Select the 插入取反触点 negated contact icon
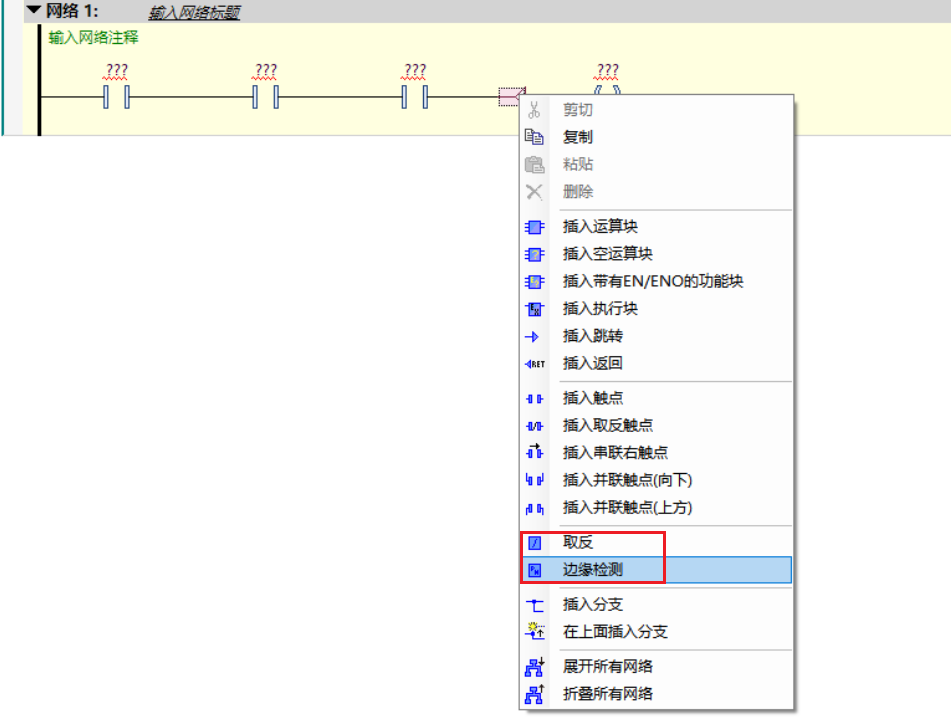Viewport: 951px width, 725px height. (x=534, y=424)
